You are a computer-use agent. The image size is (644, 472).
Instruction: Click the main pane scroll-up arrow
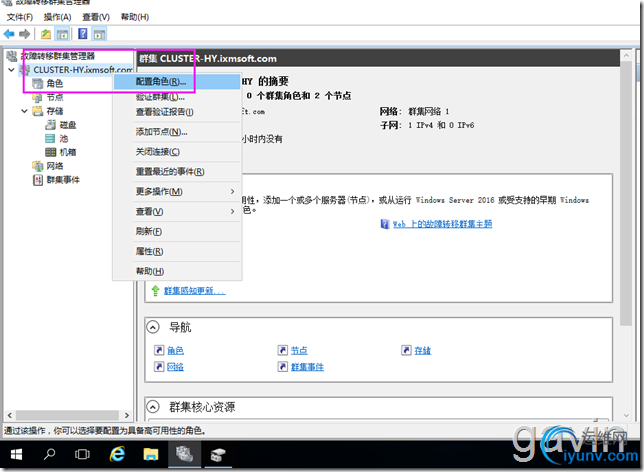pos(626,55)
